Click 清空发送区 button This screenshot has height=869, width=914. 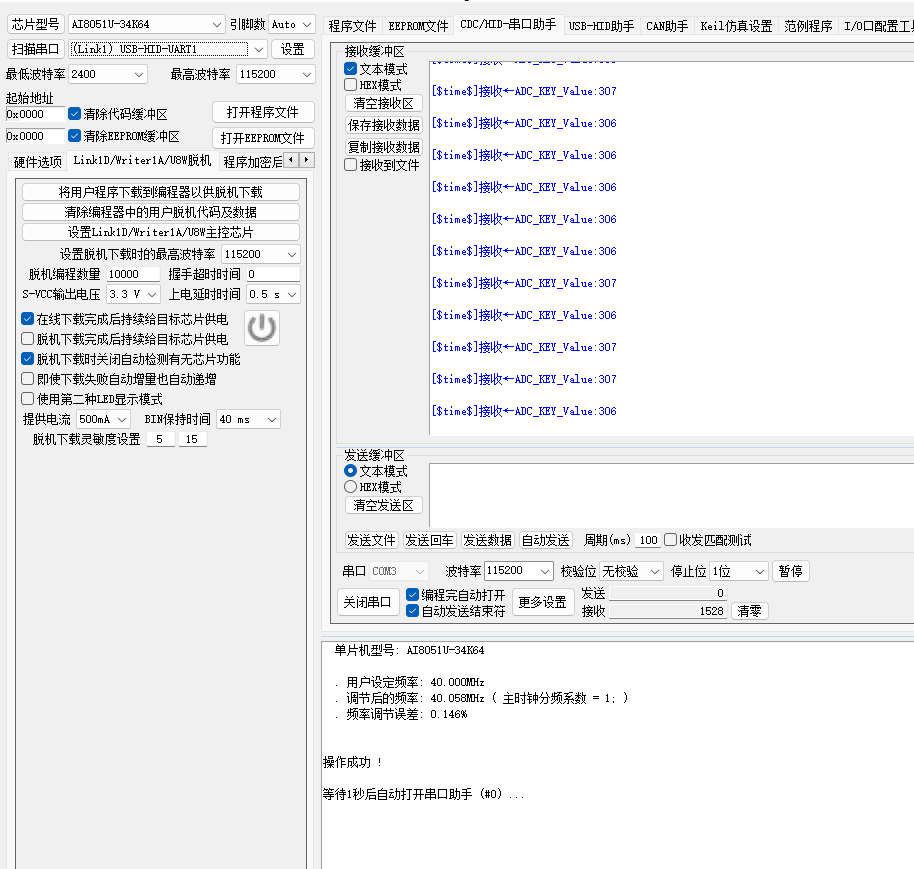pyautogui.click(x=384, y=505)
